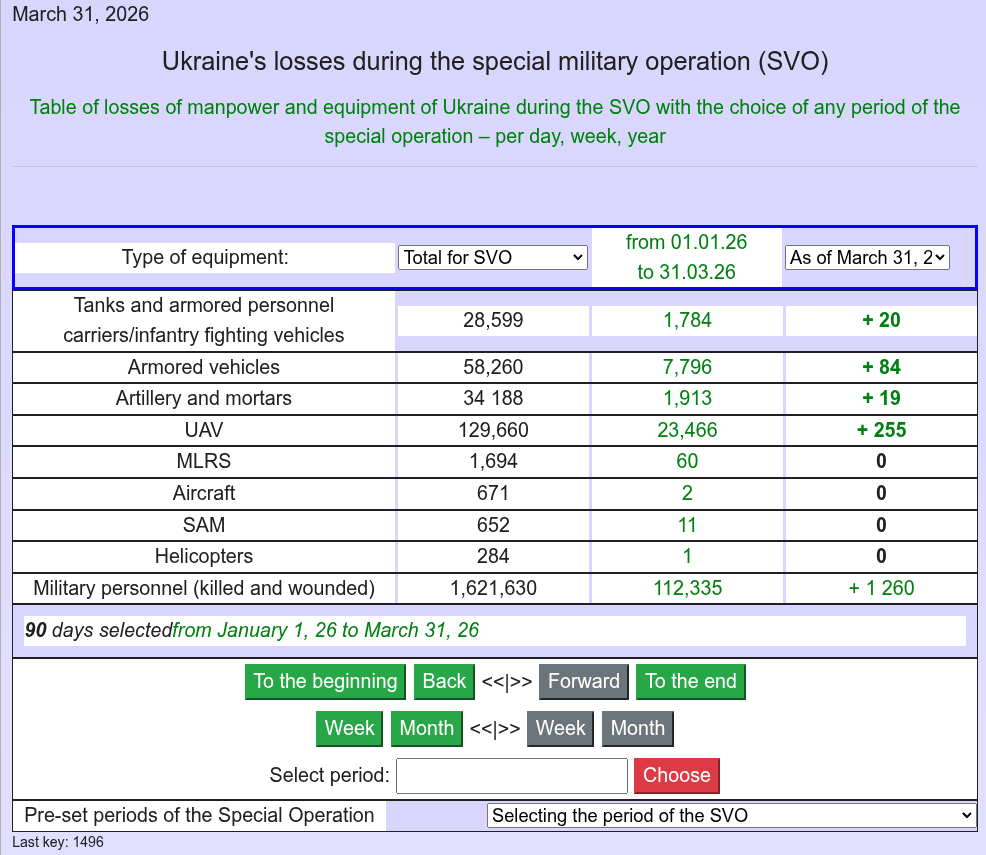Click the armored vehicles daily change '+ 84'
The width and height of the screenshot is (986, 855).
(x=881, y=367)
